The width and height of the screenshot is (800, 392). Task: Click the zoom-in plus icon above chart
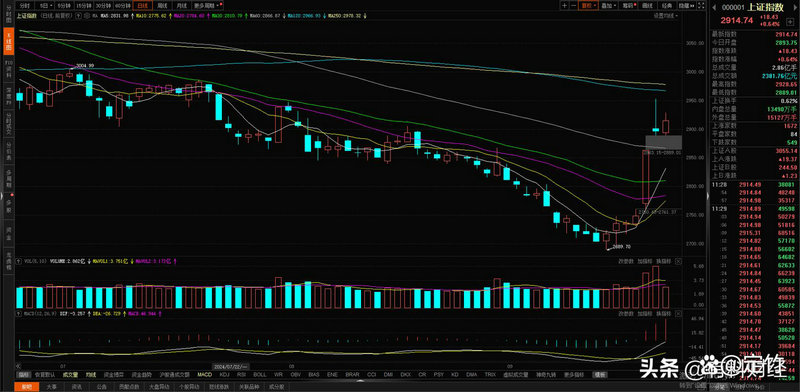tap(565, 6)
